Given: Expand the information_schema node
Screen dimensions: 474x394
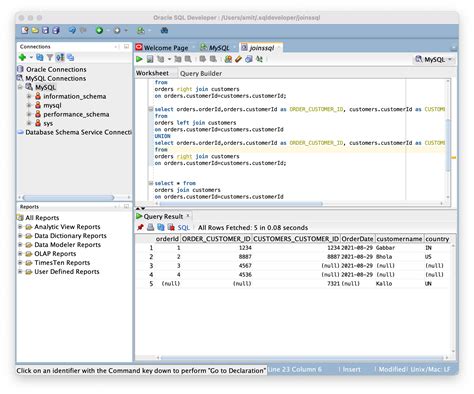Looking at the screenshot, I should coord(29,96).
